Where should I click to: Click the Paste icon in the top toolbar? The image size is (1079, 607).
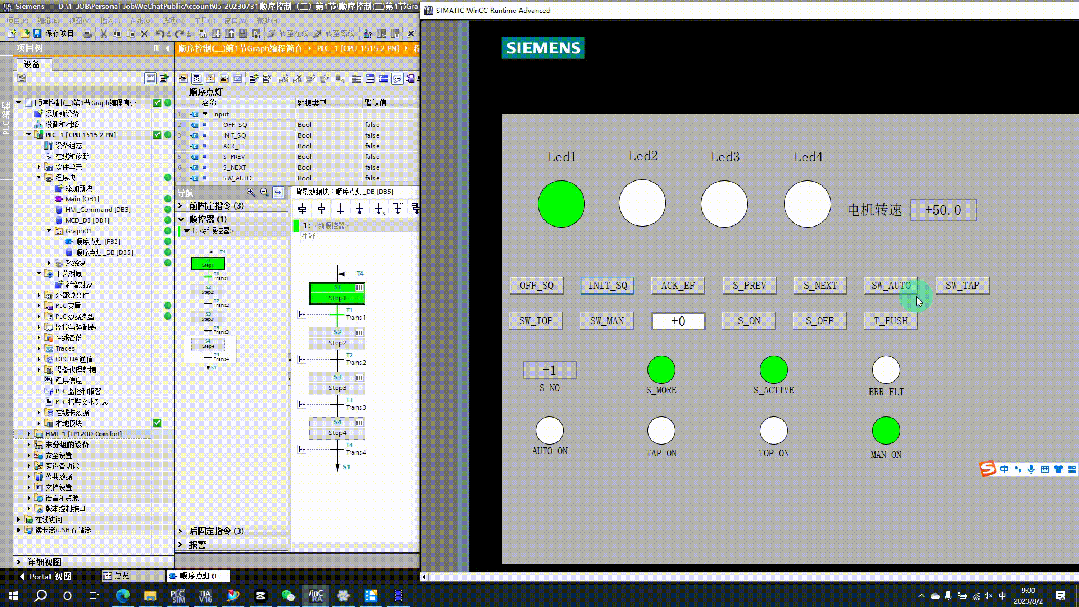tap(131, 33)
